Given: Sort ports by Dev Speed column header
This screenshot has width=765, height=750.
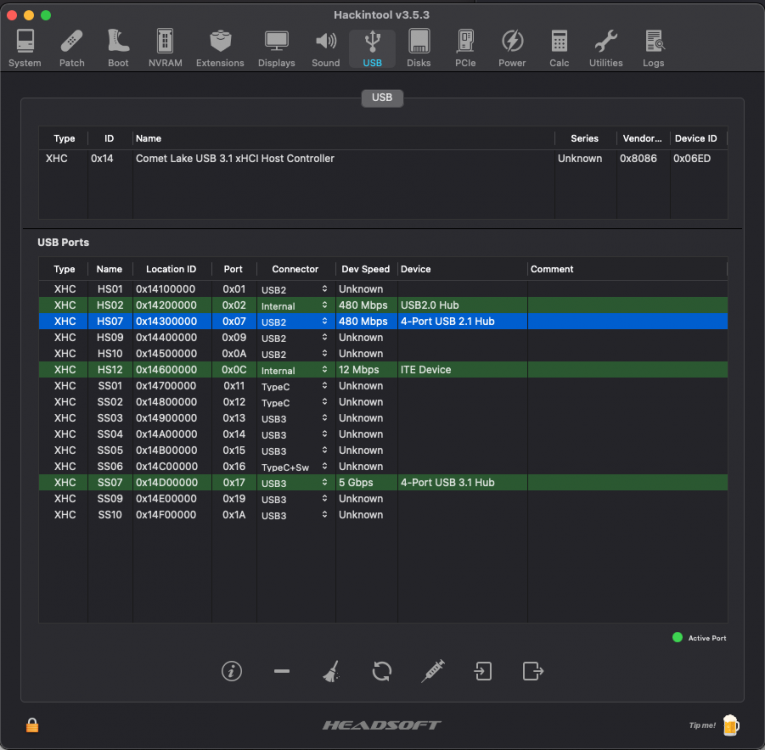Looking at the screenshot, I should 365,269.
